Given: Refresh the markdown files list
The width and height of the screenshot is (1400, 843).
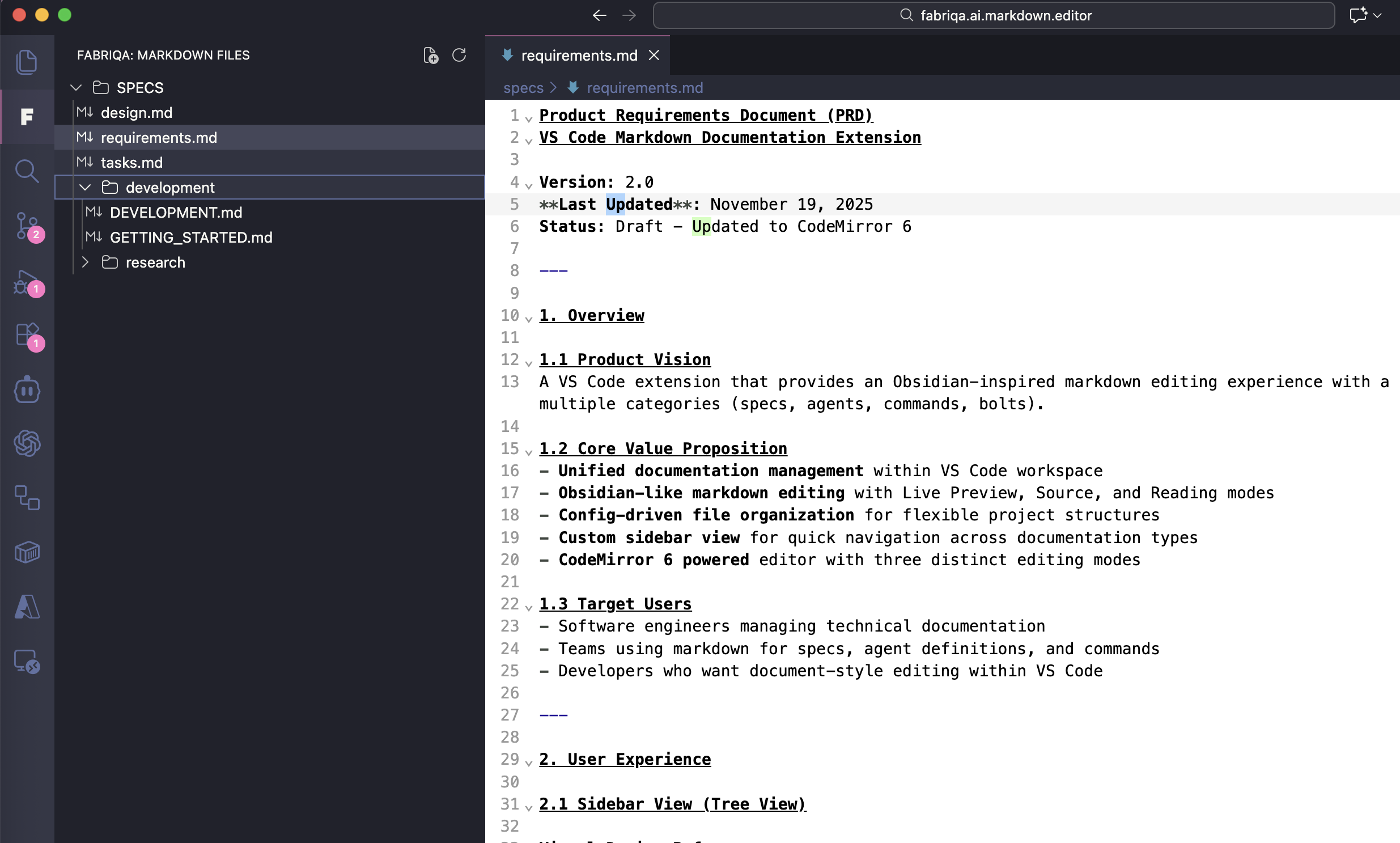Looking at the screenshot, I should [x=459, y=54].
